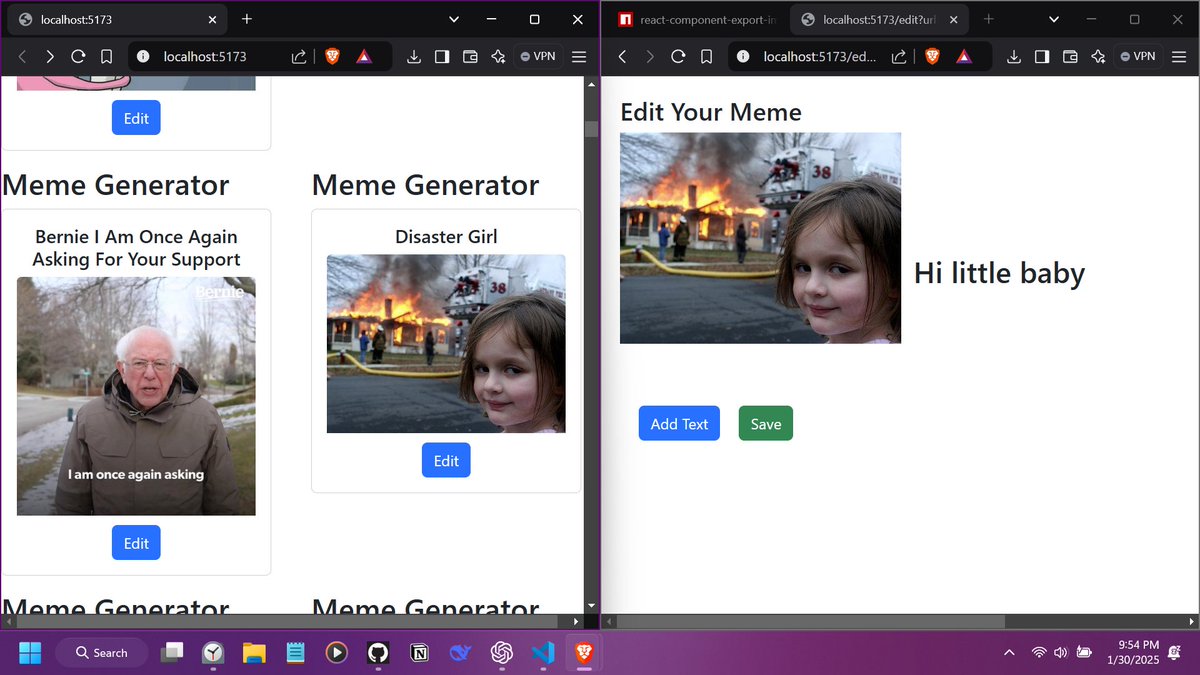Viewport: 1200px width, 675px height.
Task: Open the Windows taskbar Search box
Action: (x=102, y=653)
